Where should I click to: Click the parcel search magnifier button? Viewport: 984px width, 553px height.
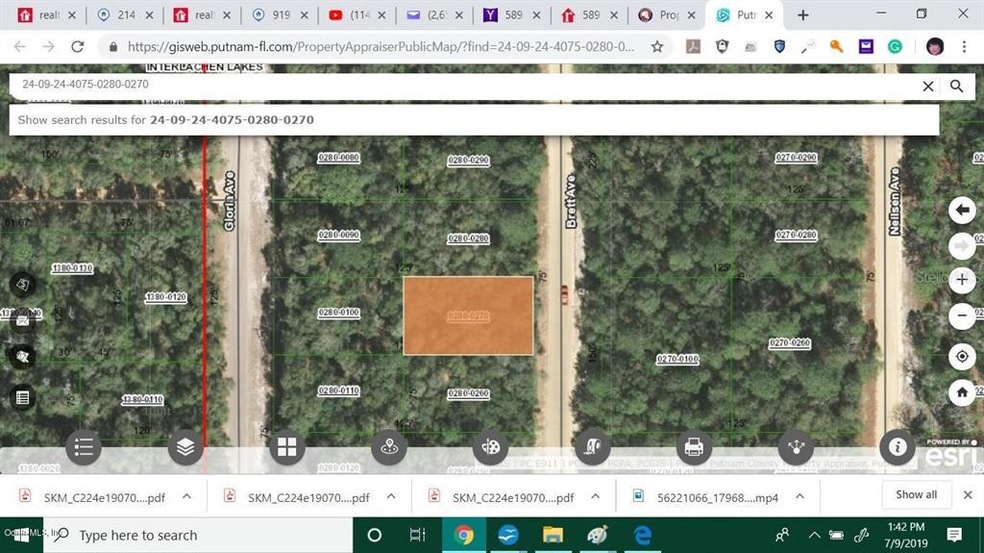pyautogui.click(x=957, y=86)
